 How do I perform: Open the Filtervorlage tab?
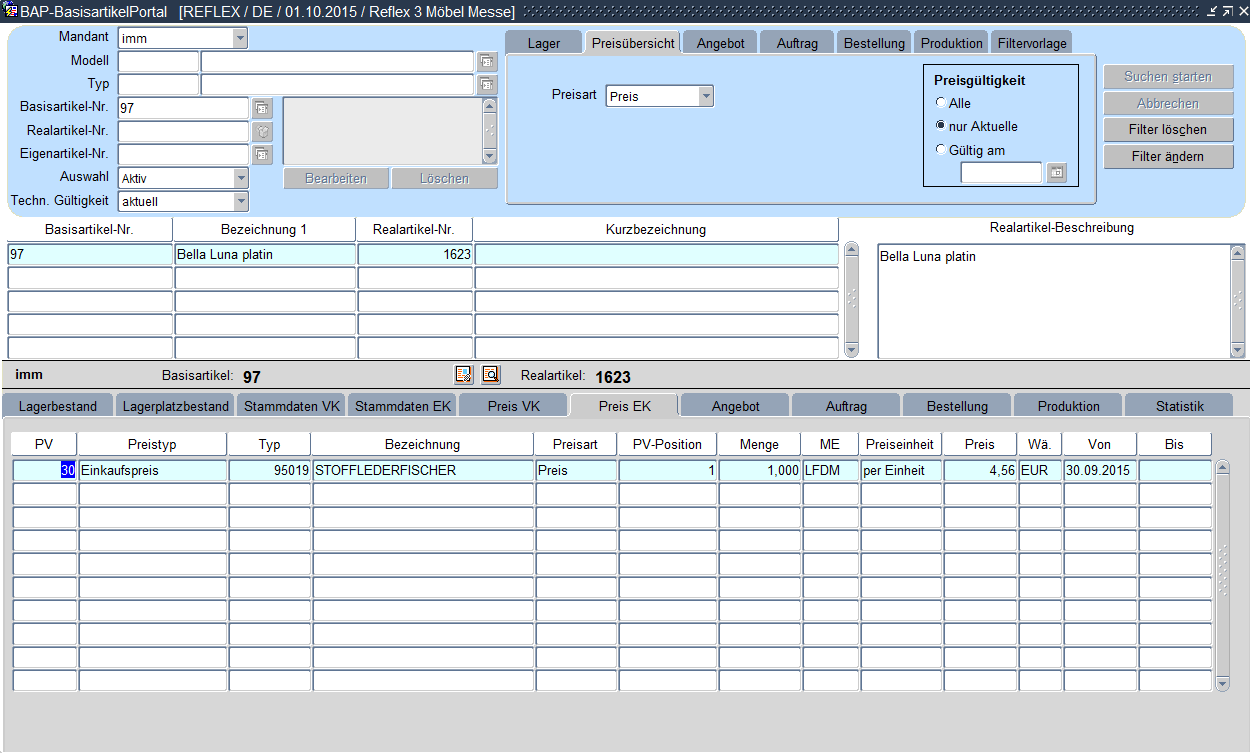(1031, 44)
